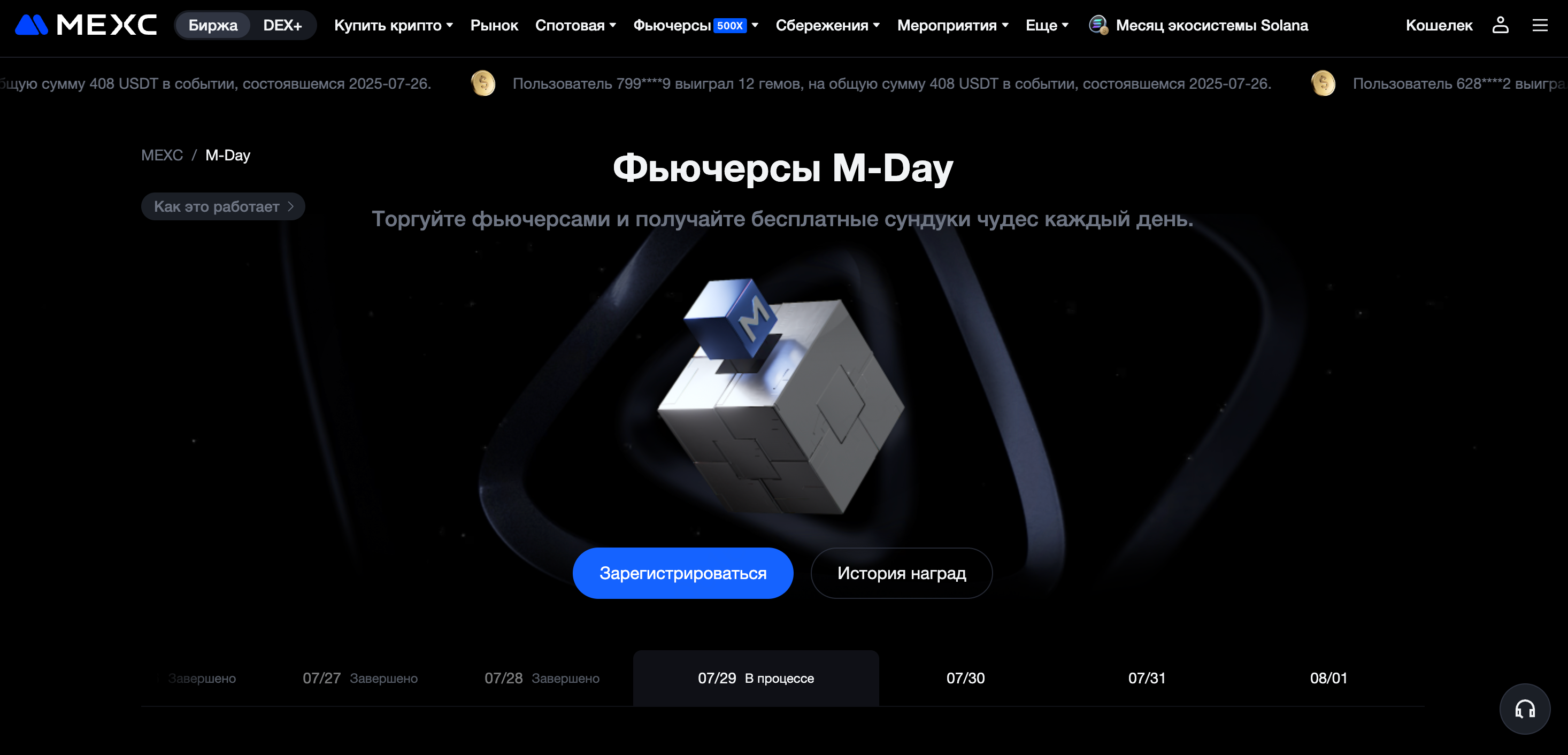This screenshot has height=755, width=1568.
Task: Expand the Купить крипто dropdown
Action: point(394,25)
